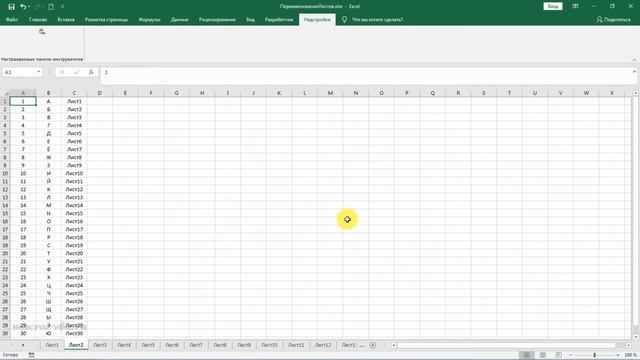The height and width of the screenshot is (360, 640).
Task: Open the Name Box dropdown arrow
Action: tap(38, 72)
